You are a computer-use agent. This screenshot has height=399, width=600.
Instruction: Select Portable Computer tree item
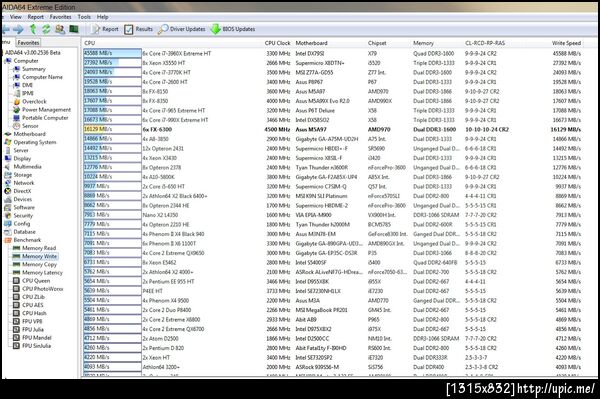pos(45,118)
